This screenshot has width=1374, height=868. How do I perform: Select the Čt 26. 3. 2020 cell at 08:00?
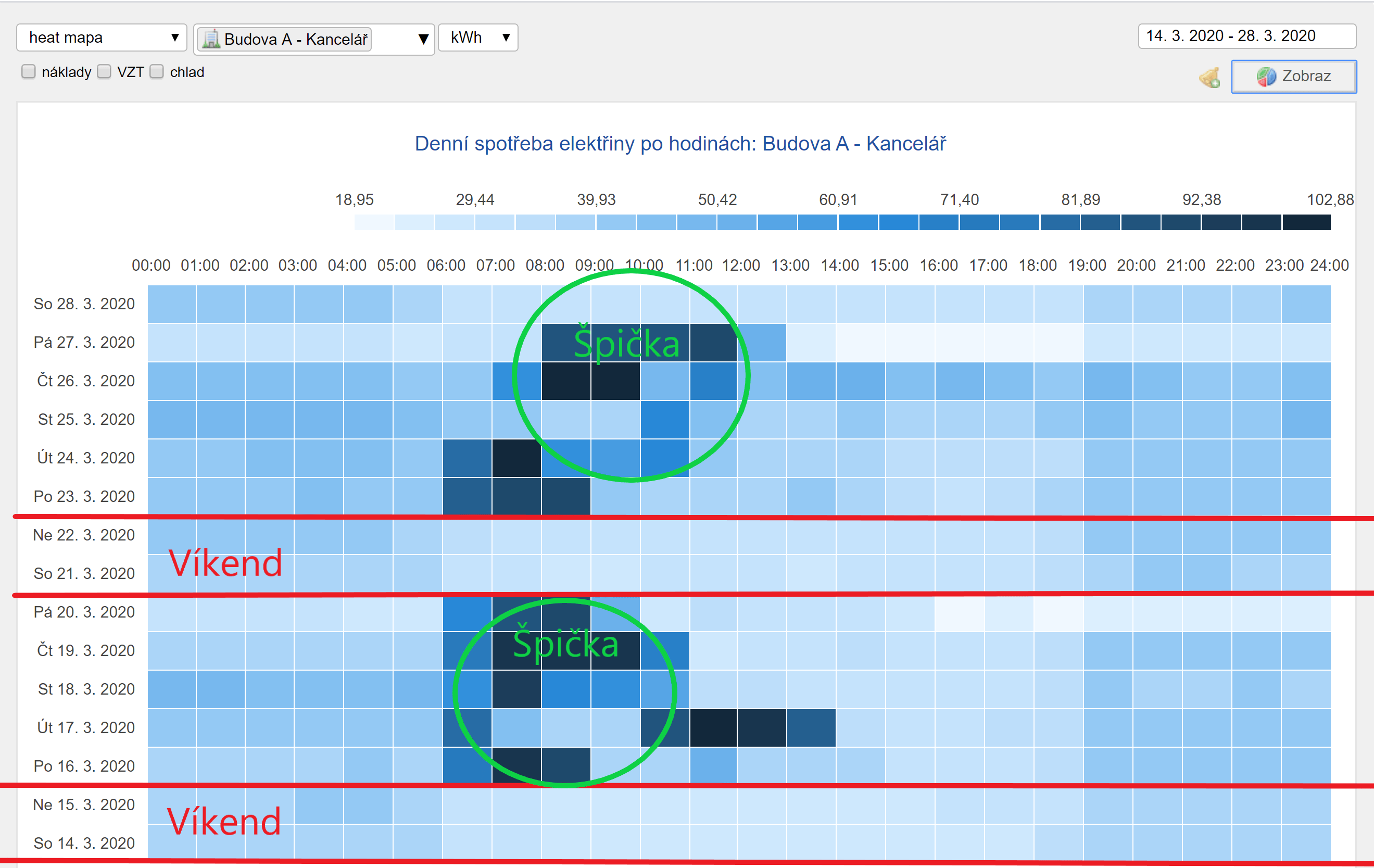tap(565, 381)
